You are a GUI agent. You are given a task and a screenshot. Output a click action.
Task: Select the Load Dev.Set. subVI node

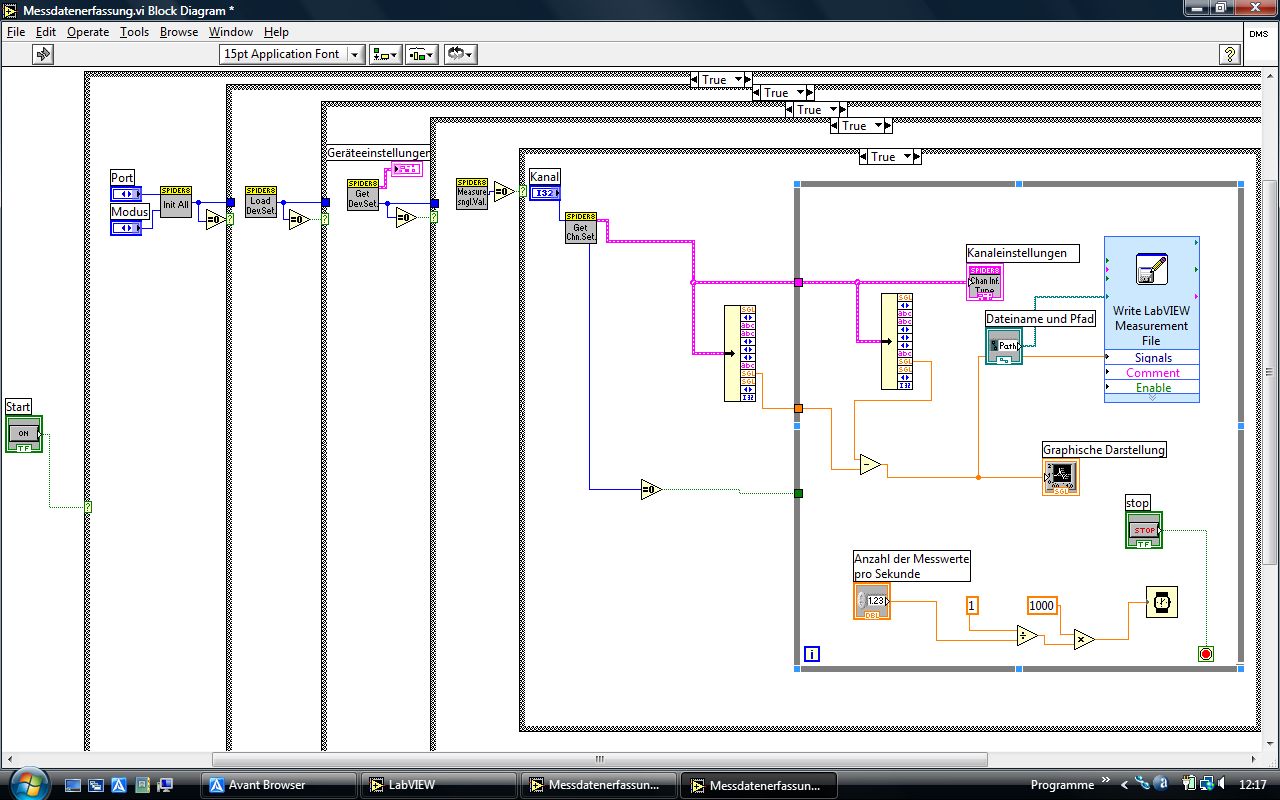tap(260, 202)
